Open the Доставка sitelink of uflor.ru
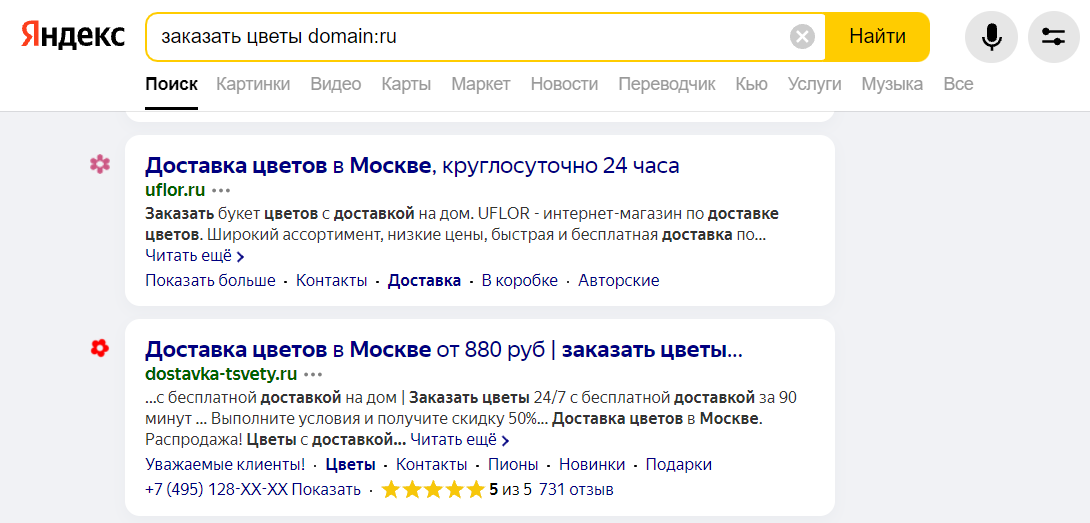Viewport: 1090px width, 523px height. click(x=424, y=281)
